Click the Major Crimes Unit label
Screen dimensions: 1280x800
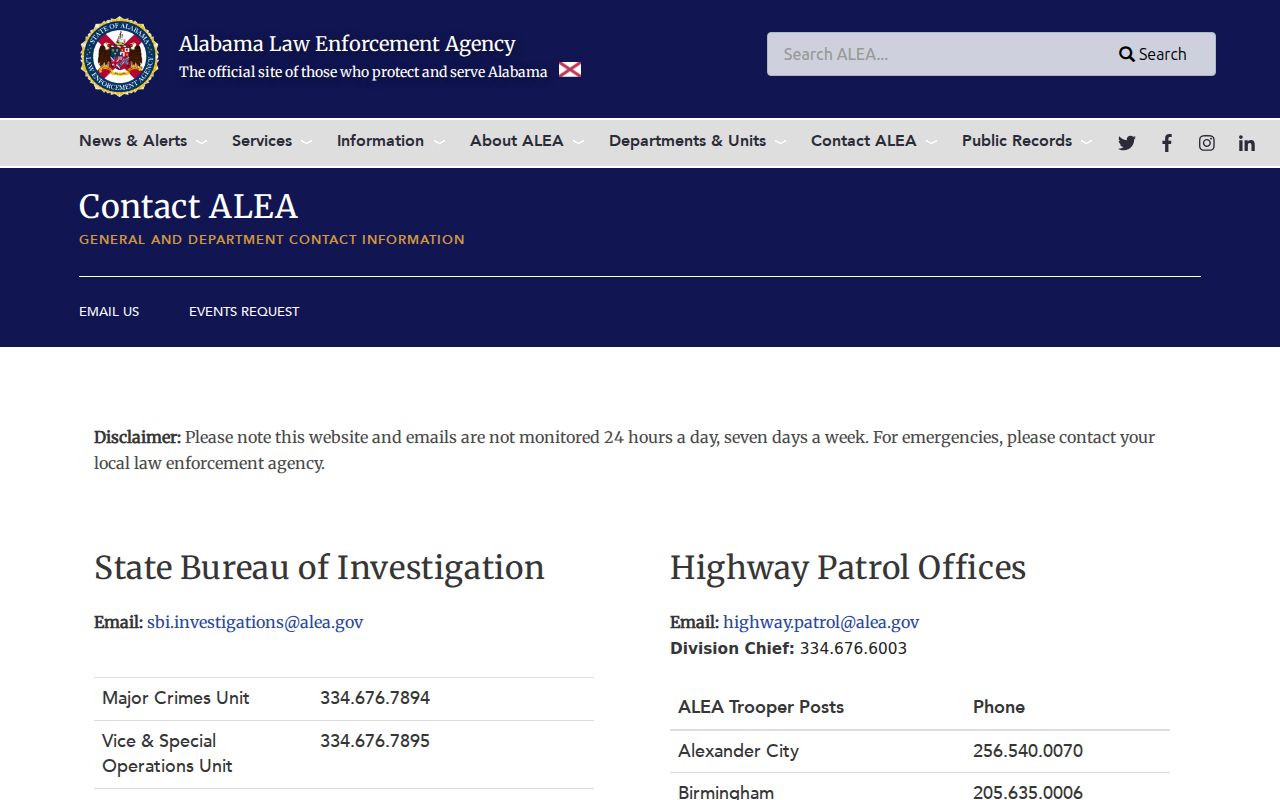click(176, 698)
